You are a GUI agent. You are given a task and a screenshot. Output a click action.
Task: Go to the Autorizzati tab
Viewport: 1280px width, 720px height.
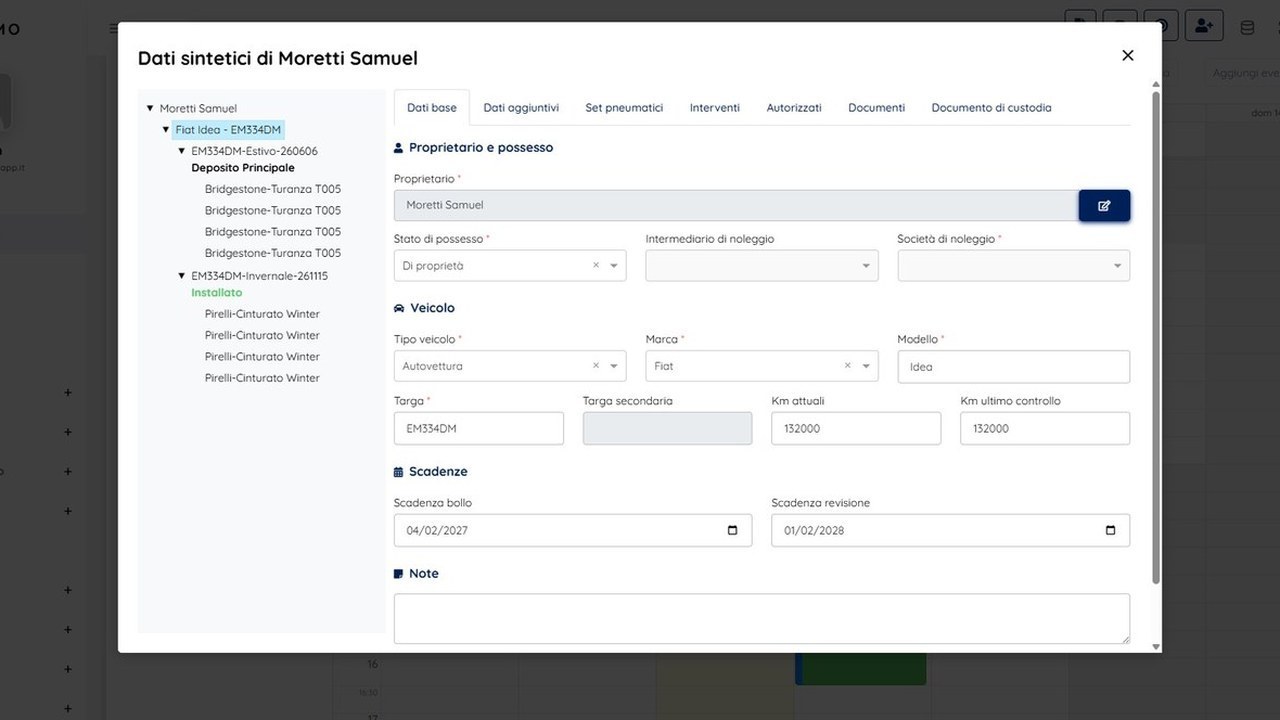794,108
